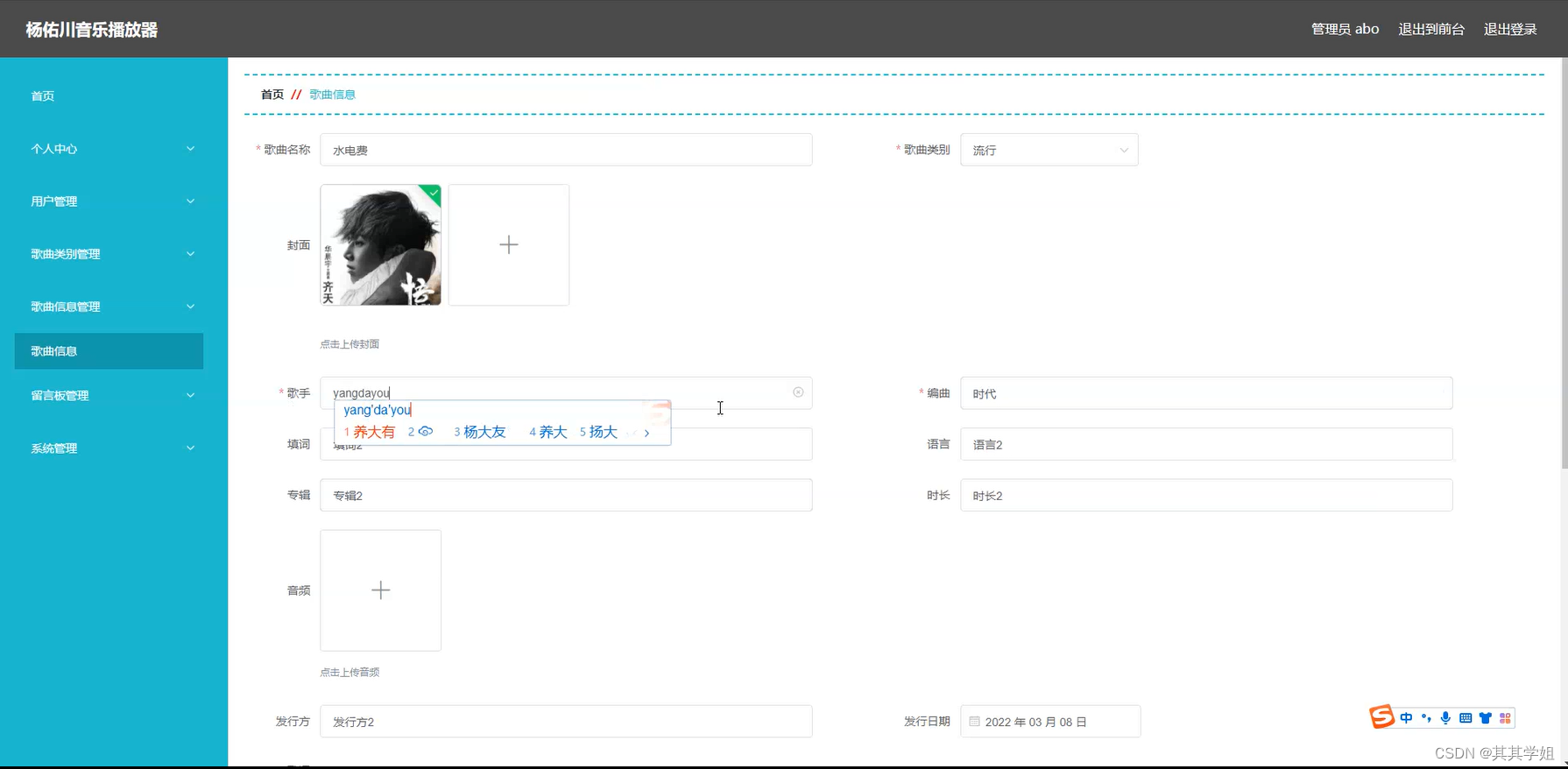Screen dimensions: 1568x769
Task: Focus the 专辑 input field
Action: [566, 495]
